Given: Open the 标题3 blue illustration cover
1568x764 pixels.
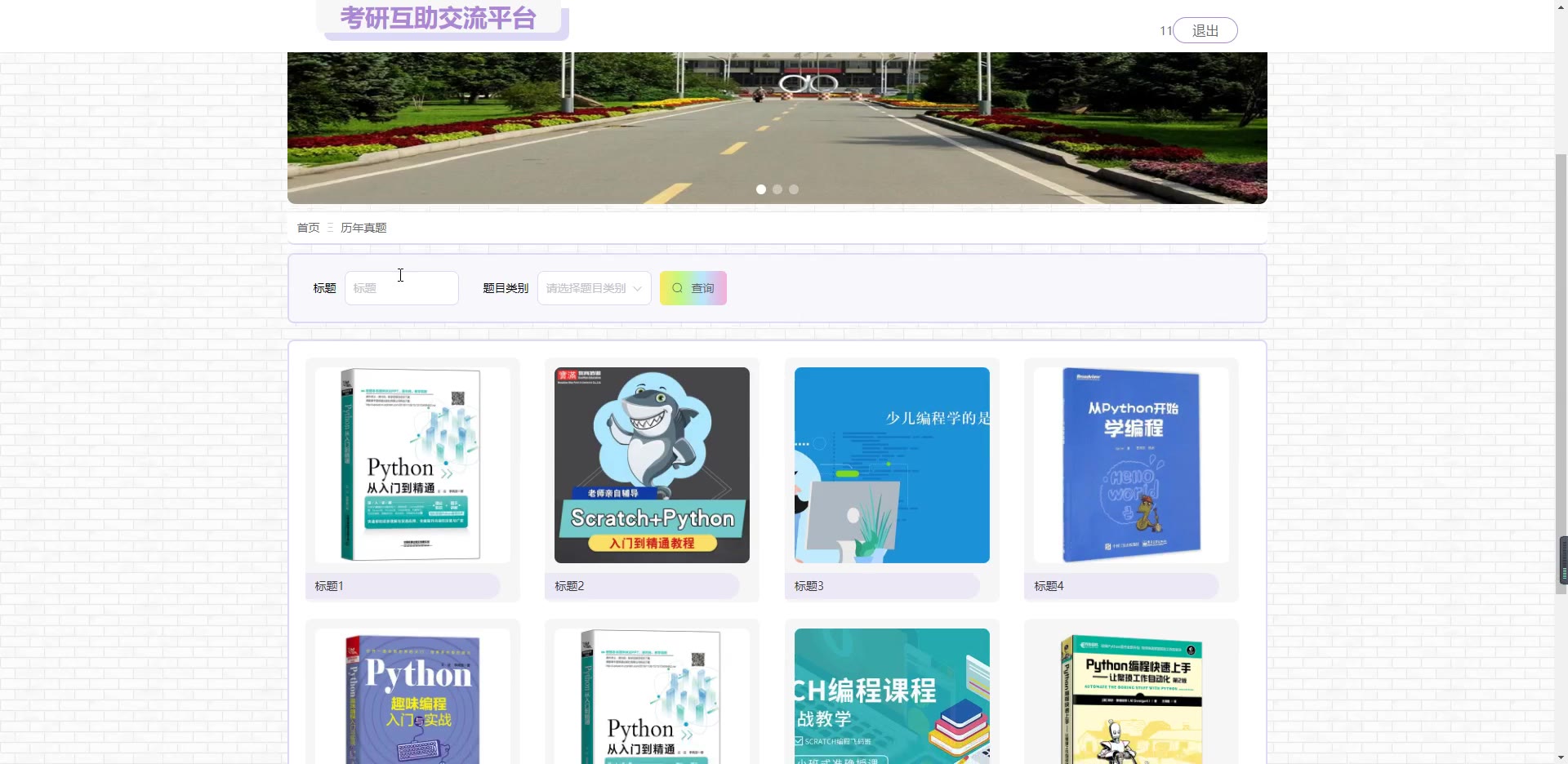Looking at the screenshot, I should click(892, 465).
